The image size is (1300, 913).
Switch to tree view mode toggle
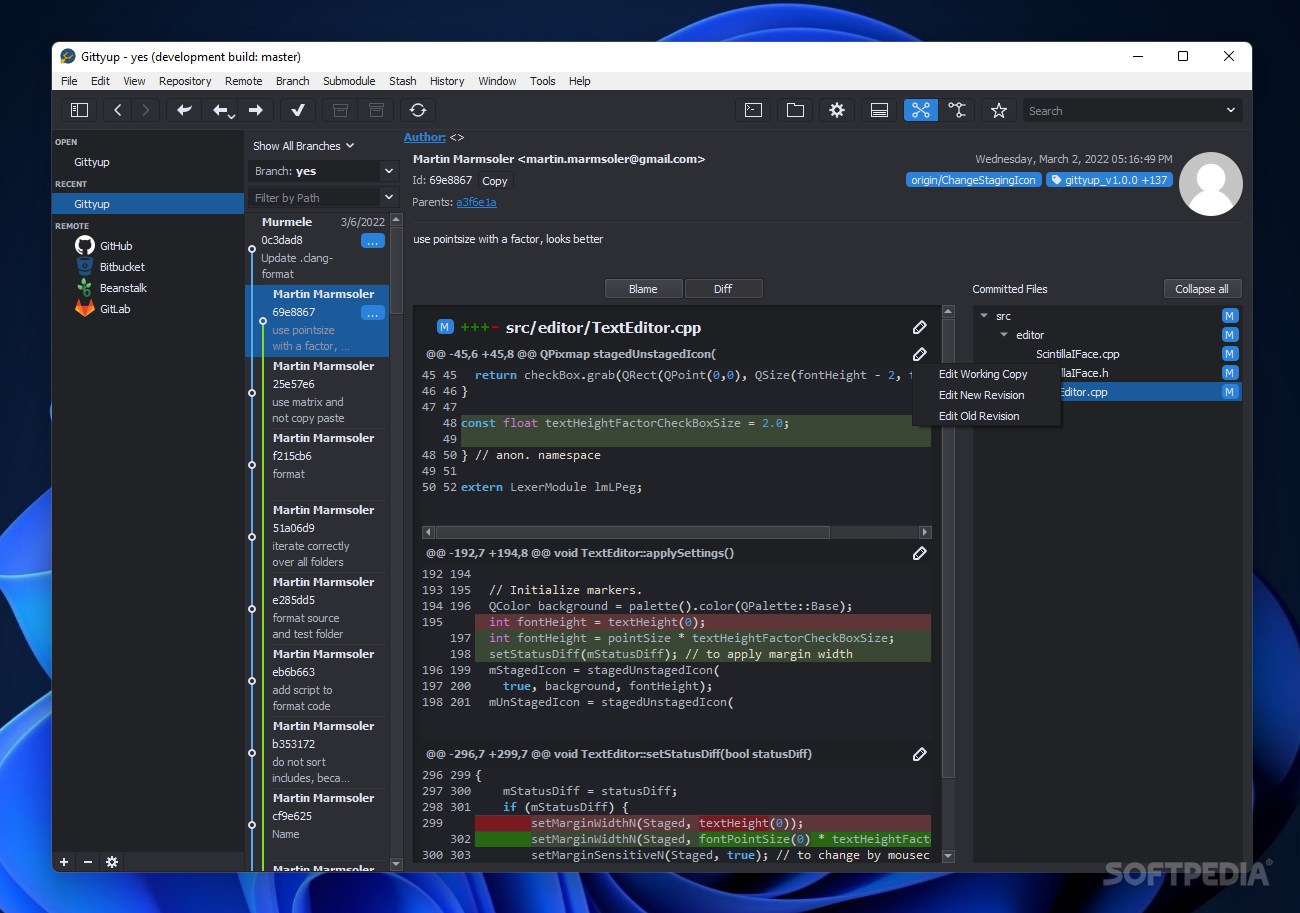[x=957, y=110]
